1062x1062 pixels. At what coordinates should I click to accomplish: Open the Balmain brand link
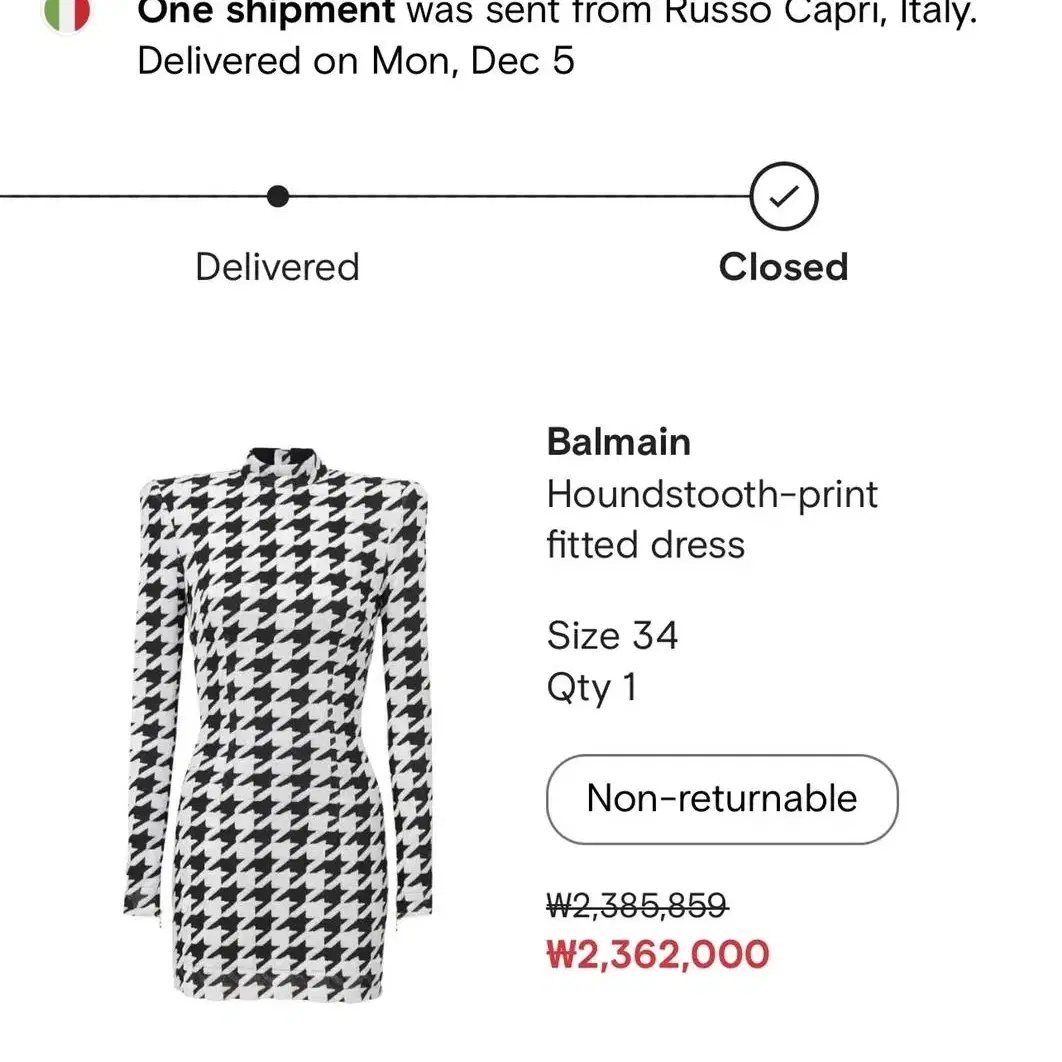tap(618, 442)
